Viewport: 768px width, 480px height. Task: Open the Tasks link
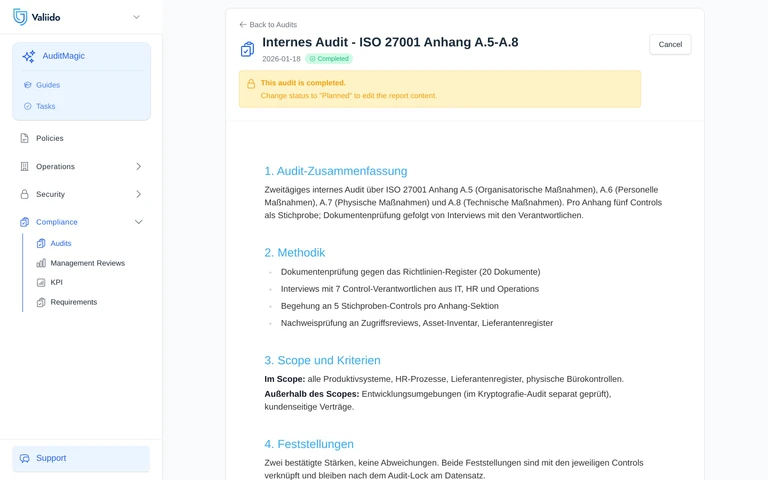[x=46, y=106]
